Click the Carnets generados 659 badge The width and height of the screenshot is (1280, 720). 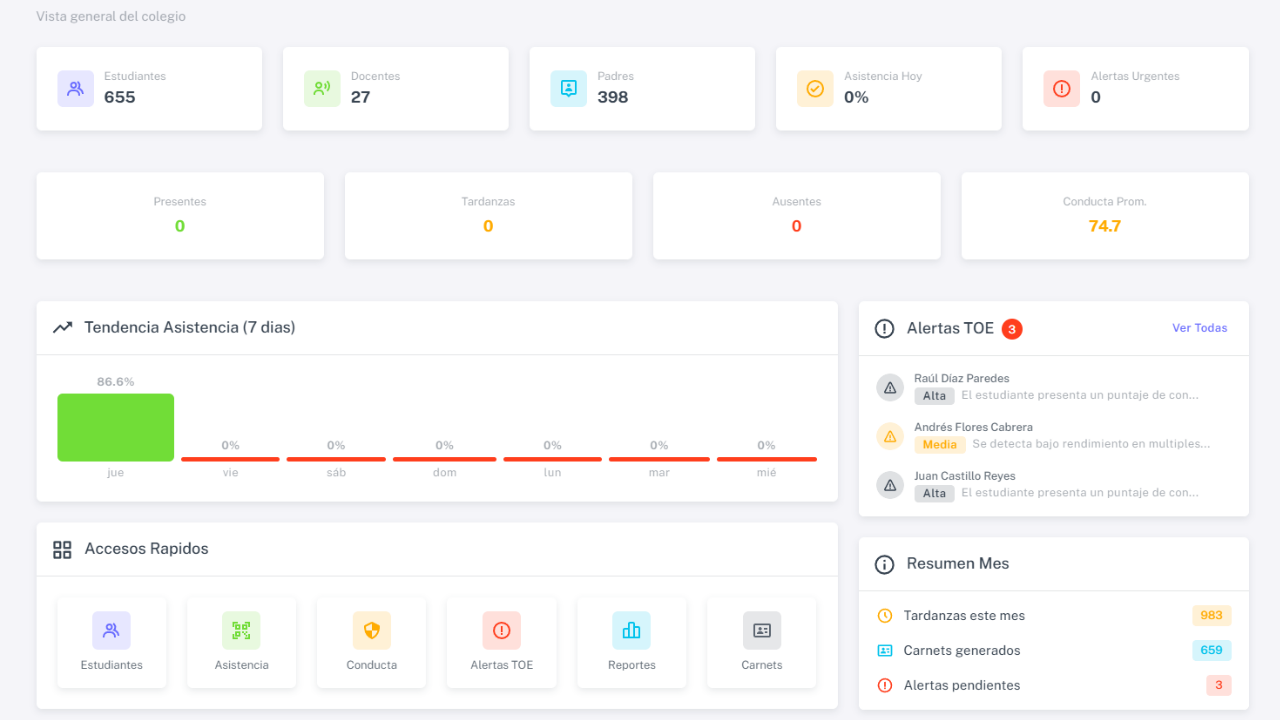pyautogui.click(x=1211, y=650)
